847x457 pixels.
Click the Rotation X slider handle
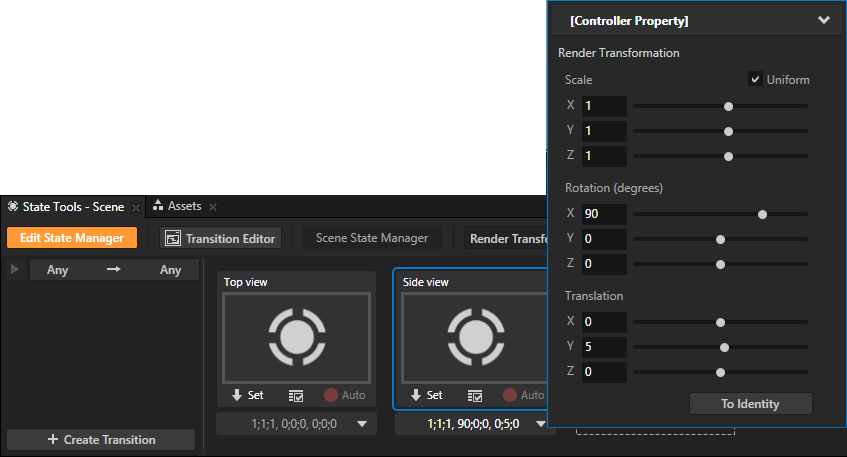point(763,214)
